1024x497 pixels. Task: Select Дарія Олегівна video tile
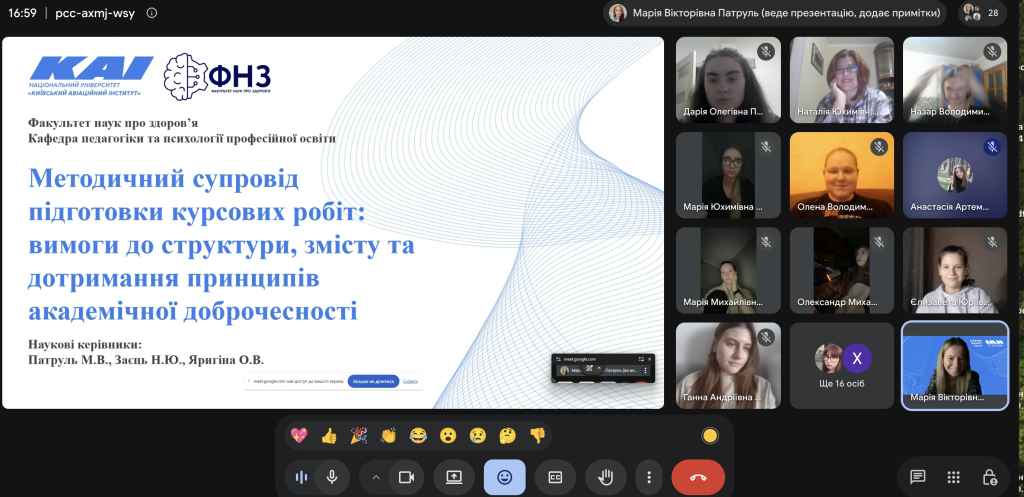tap(728, 80)
